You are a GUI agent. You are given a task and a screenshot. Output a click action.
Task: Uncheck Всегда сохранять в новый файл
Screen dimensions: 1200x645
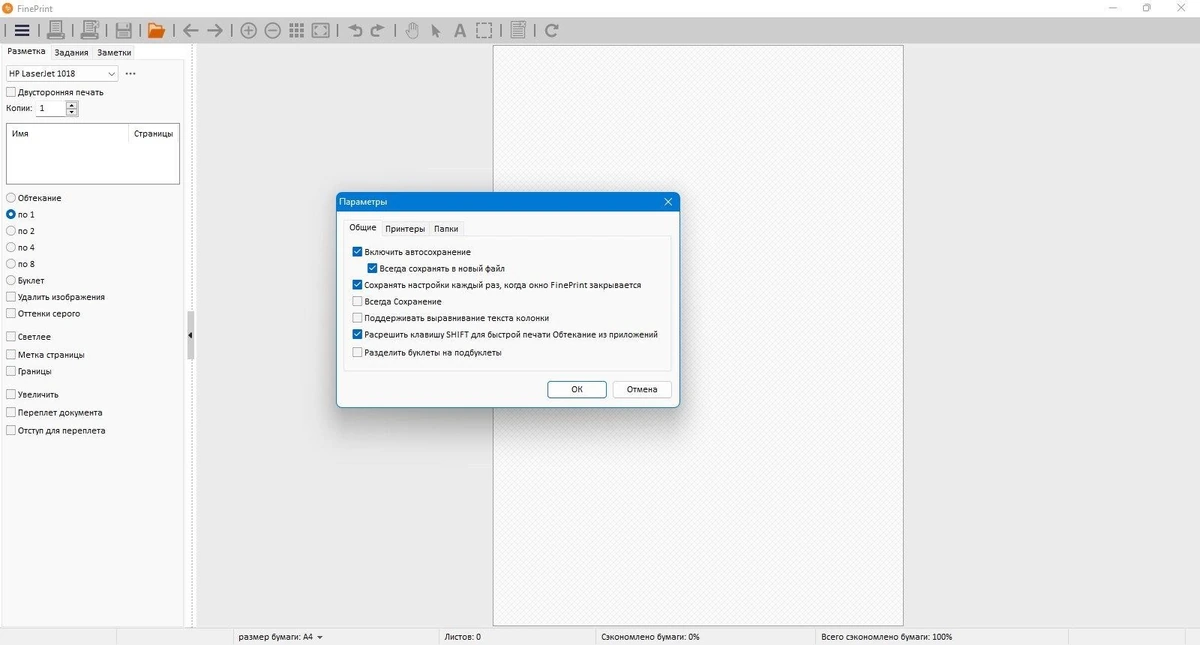coord(373,269)
